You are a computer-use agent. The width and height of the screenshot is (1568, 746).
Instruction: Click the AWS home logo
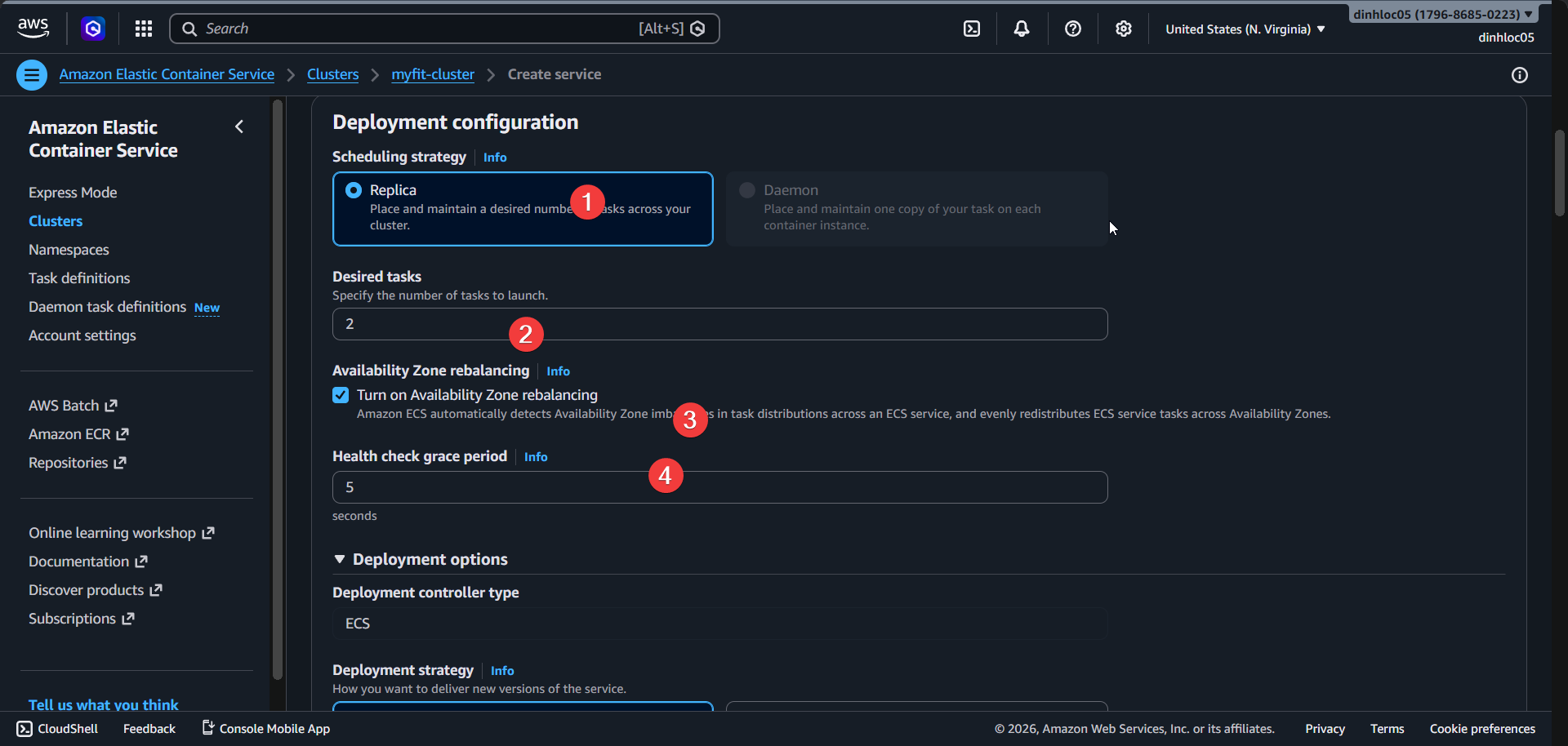33,28
